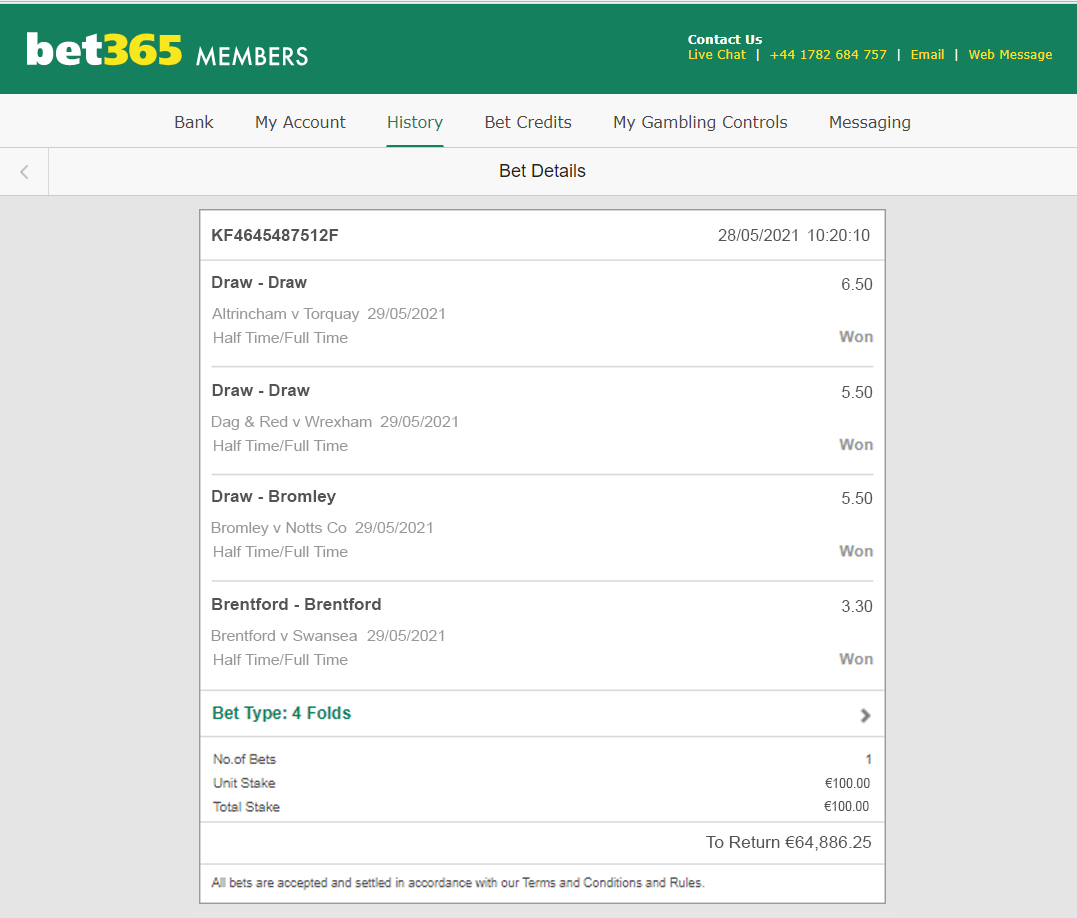Expand the Bet Type: 4 Folds chevron

tap(865, 715)
